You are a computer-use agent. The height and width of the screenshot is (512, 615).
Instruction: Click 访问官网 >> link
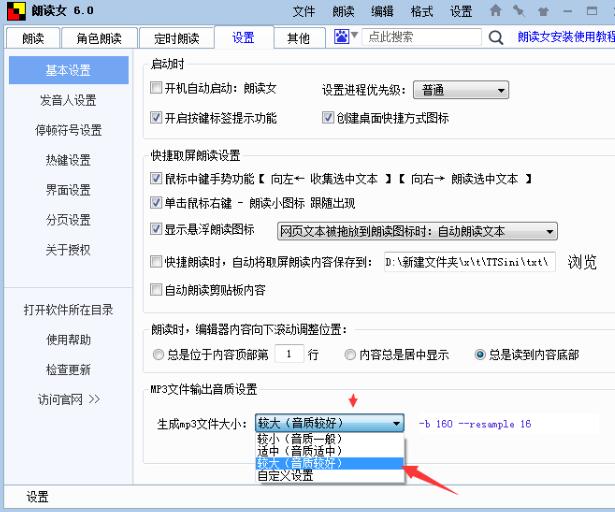[68, 399]
